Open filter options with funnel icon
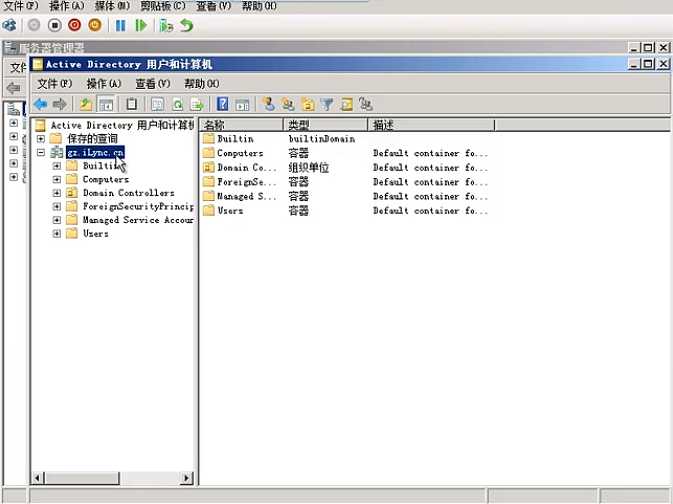The image size is (673, 504). (327, 104)
